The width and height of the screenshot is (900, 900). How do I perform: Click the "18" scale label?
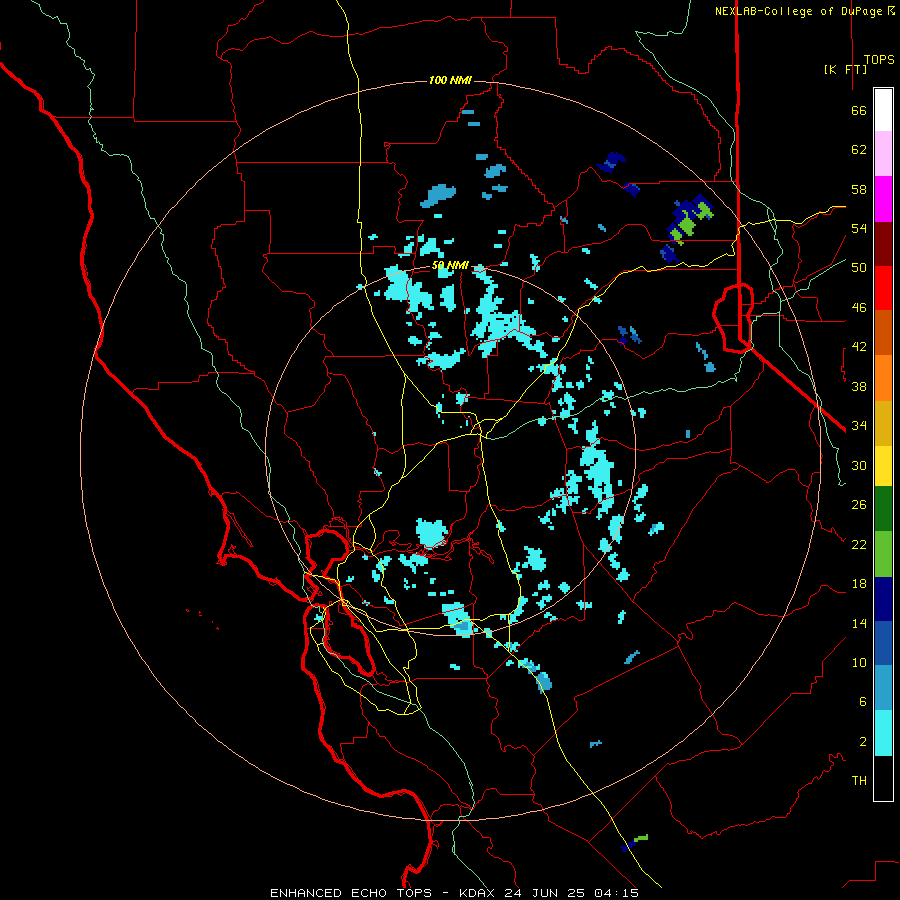tap(859, 584)
